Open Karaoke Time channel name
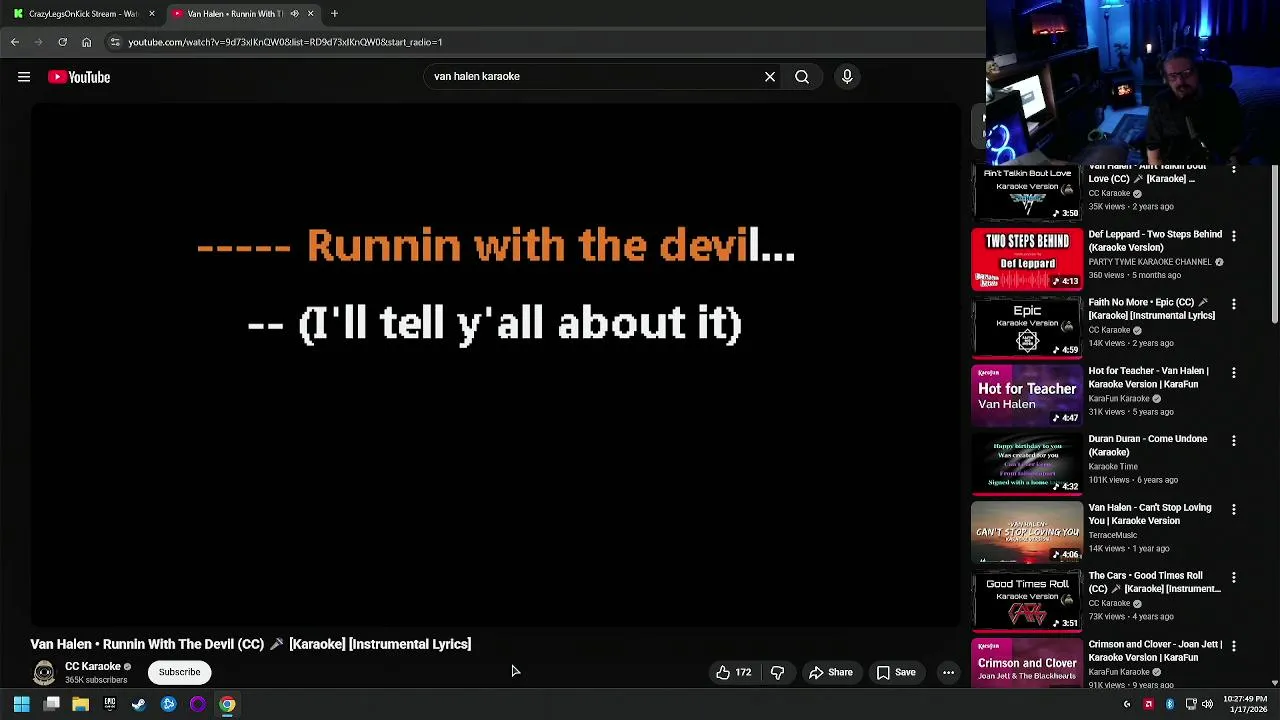Viewport: 1280px width, 720px height. click(1113, 467)
